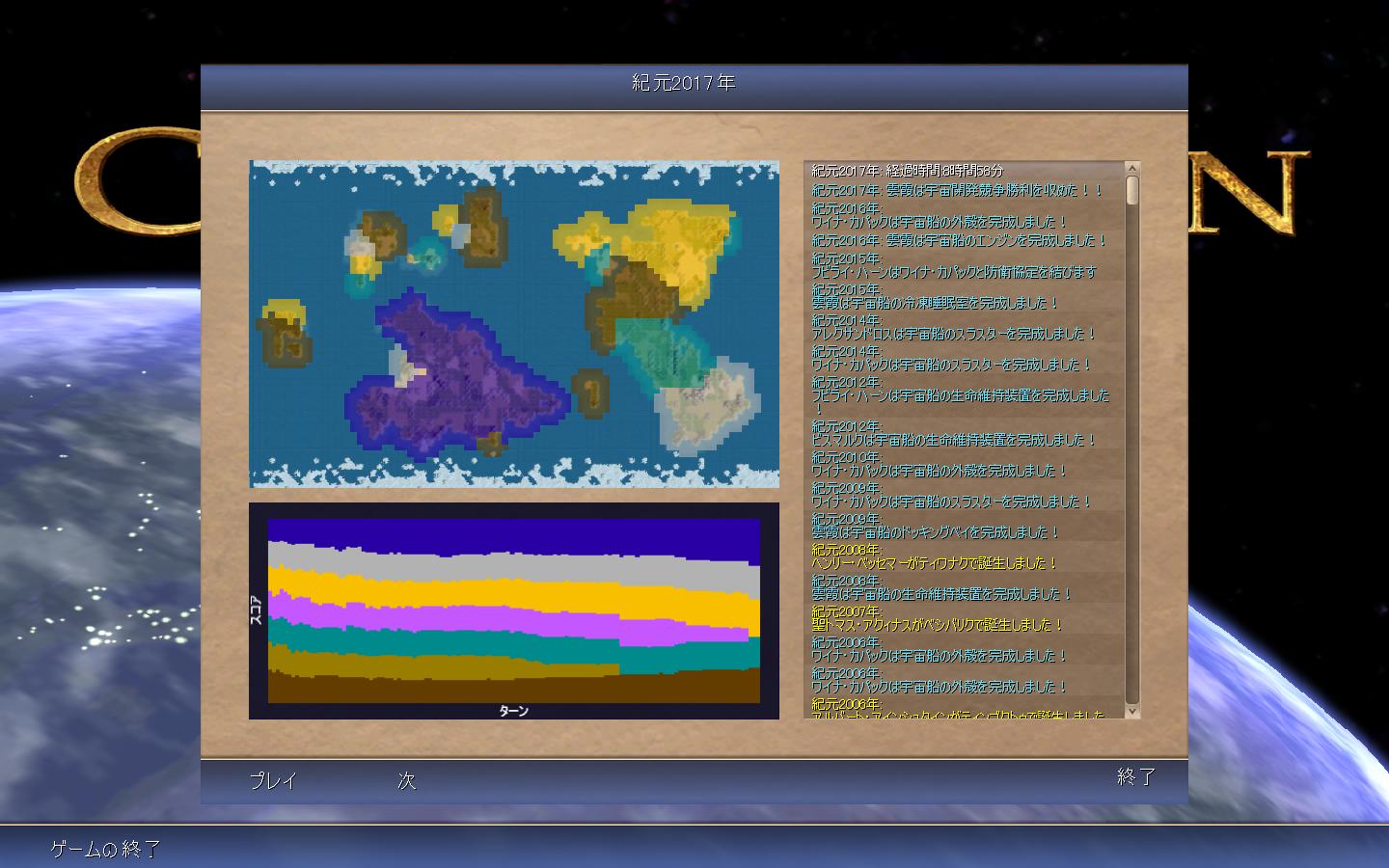The image size is (1389, 868).
Task: Select the 雲霞 冷凍睡眠室 log entry
Action: pyautogui.click(x=965, y=296)
